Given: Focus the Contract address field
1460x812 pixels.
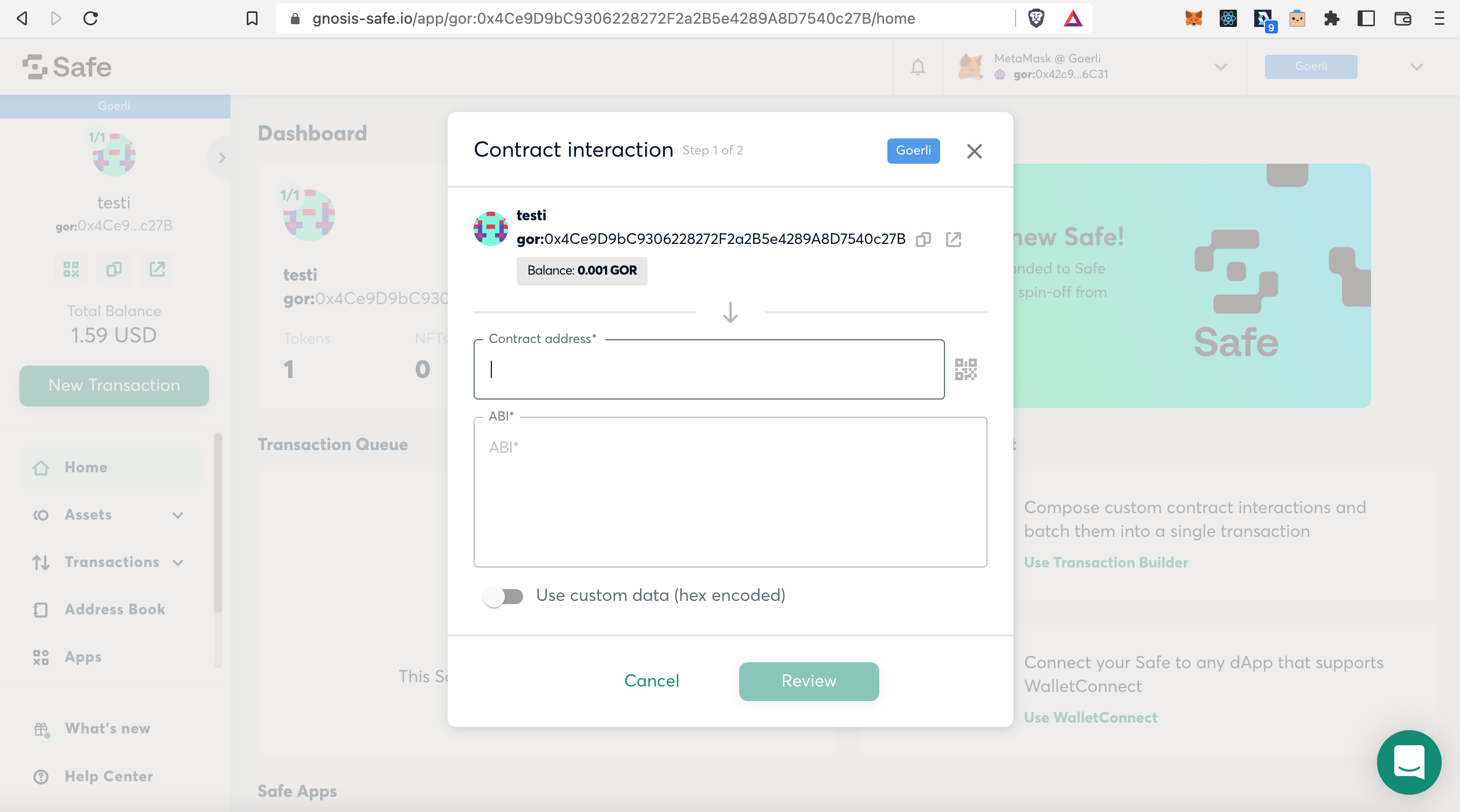Looking at the screenshot, I should [x=709, y=369].
